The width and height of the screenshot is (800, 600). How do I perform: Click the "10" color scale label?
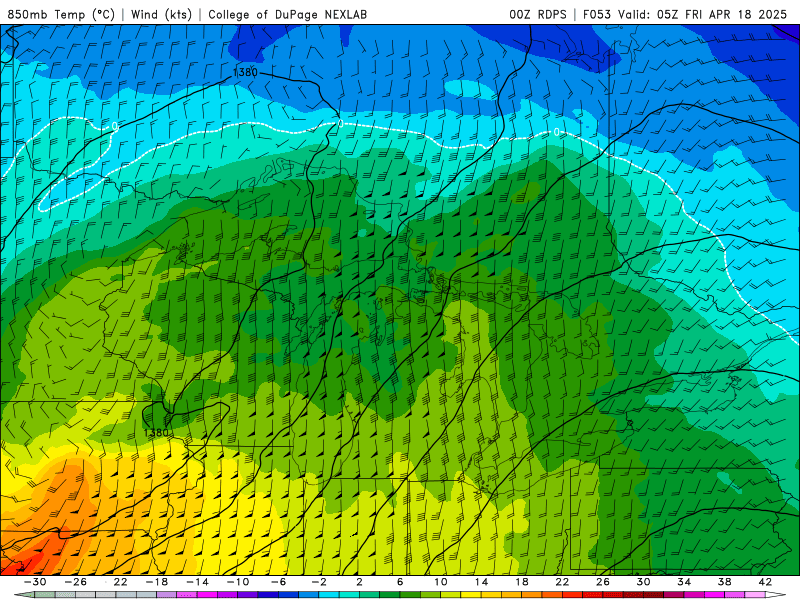440,582
